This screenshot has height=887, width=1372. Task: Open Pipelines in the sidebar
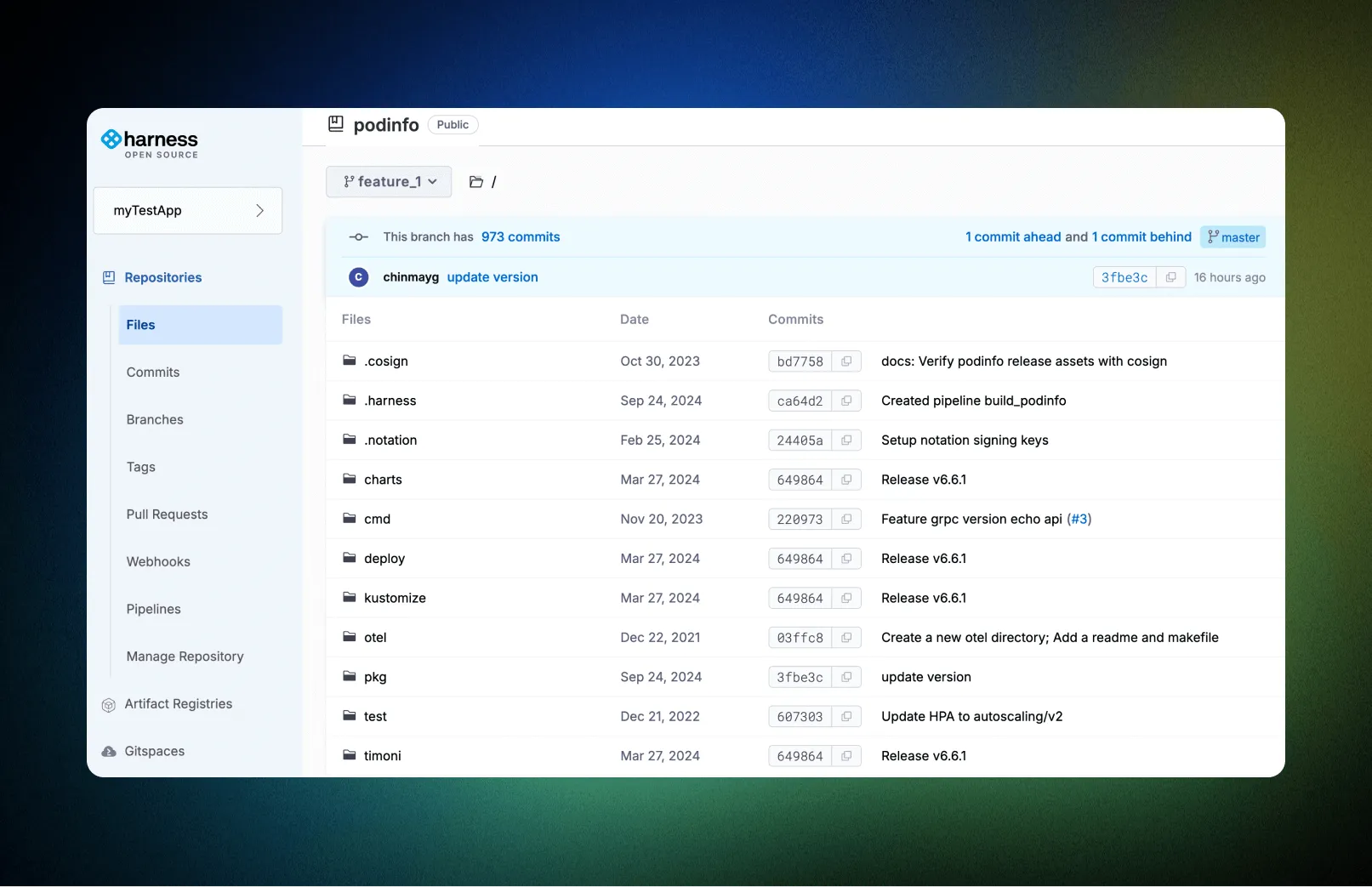pyautogui.click(x=154, y=609)
